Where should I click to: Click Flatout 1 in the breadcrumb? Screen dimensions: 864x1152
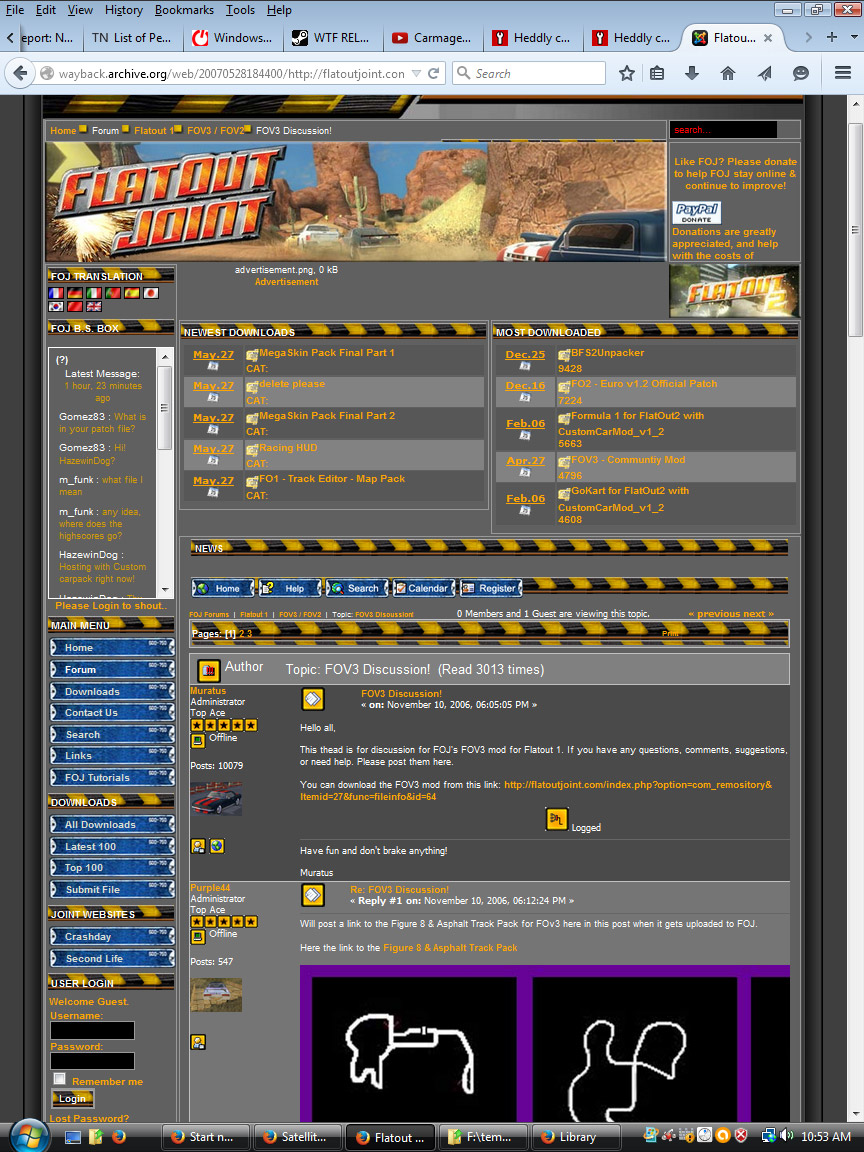(154, 131)
